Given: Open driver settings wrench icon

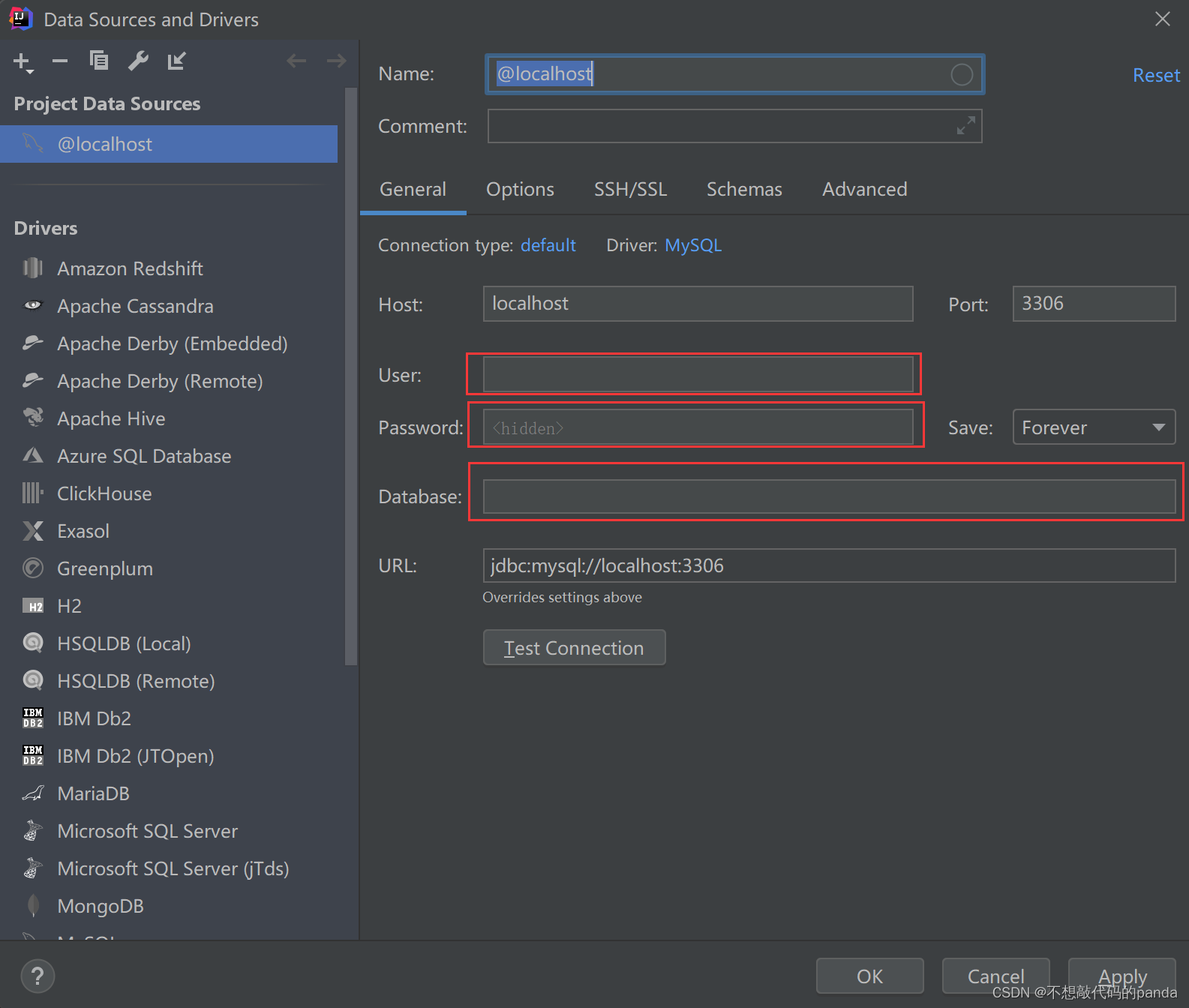Looking at the screenshot, I should coord(138,61).
